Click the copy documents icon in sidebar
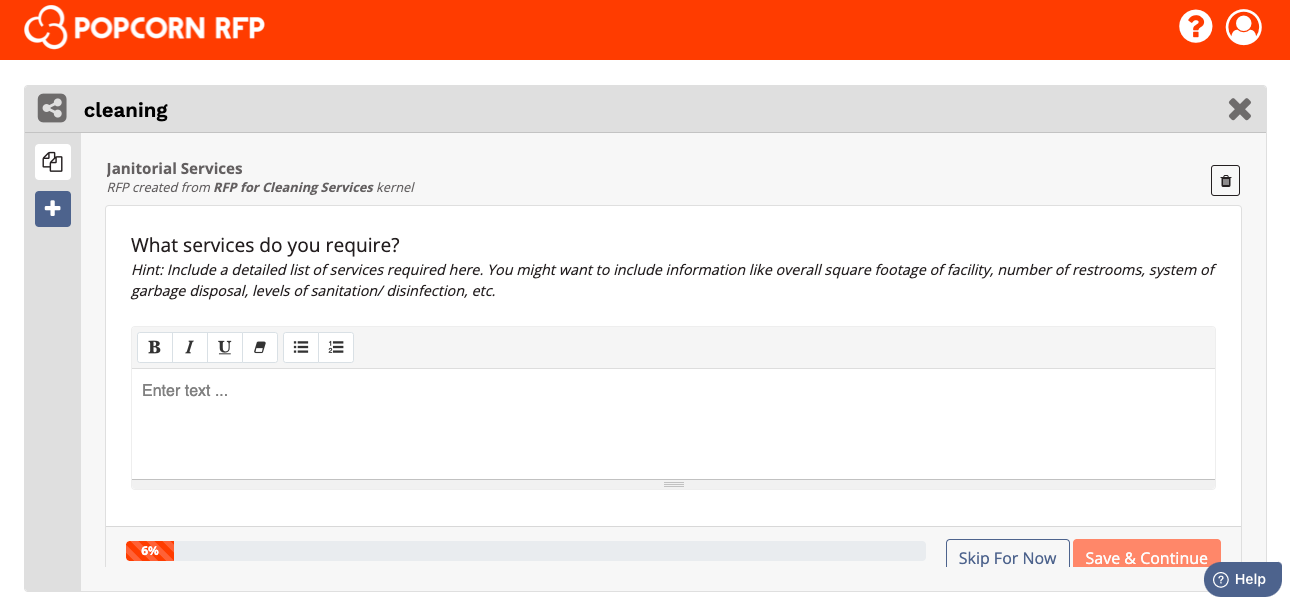This screenshot has height=603, width=1290. (53, 162)
